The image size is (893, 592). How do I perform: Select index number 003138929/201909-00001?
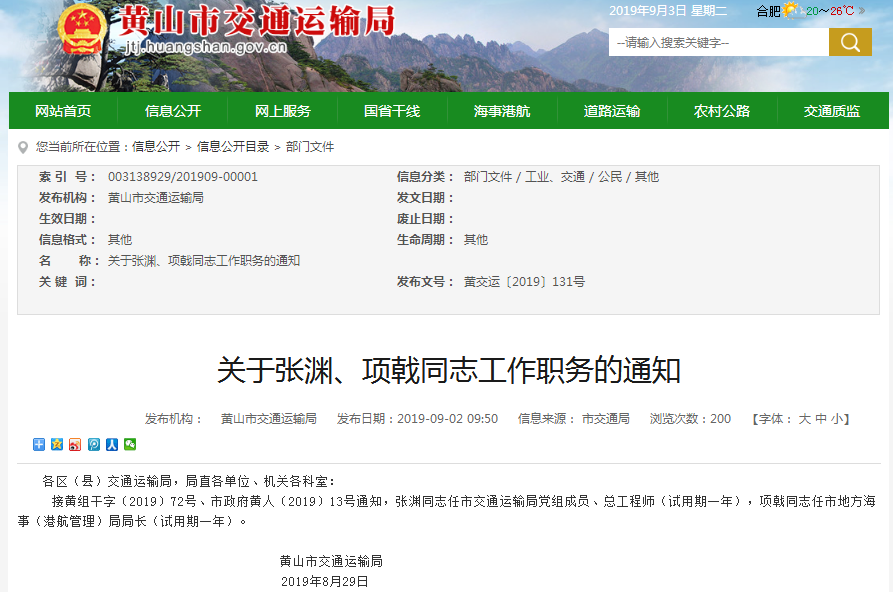[183, 177]
